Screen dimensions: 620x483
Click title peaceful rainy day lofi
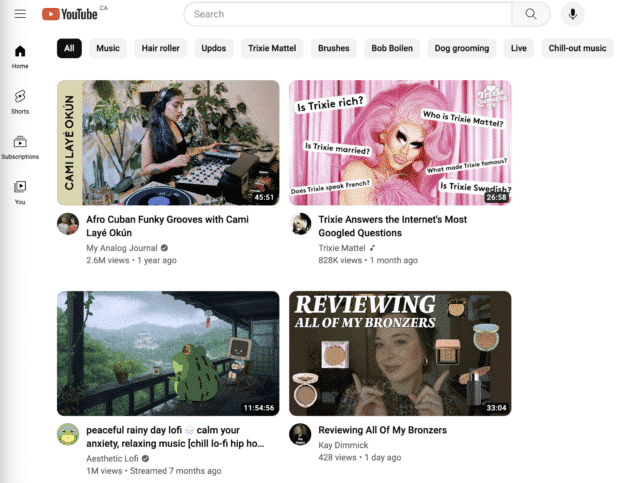[175, 437]
